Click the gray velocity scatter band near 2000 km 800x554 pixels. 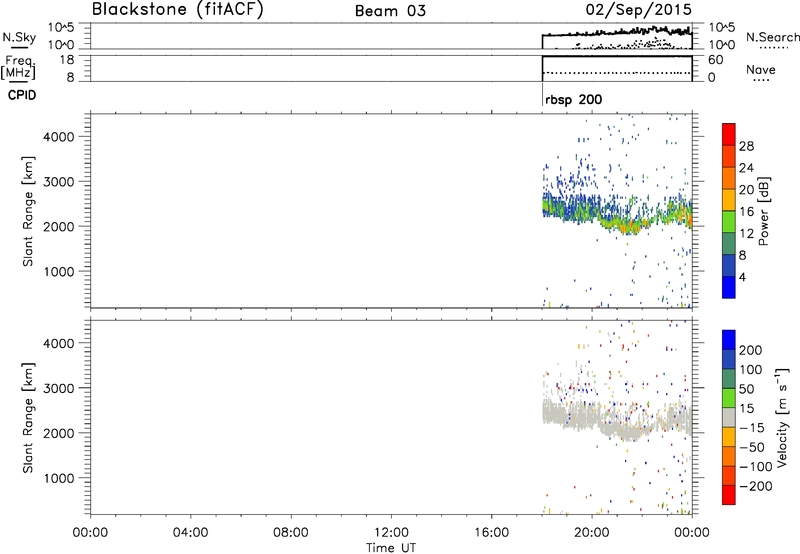(617, 421)
